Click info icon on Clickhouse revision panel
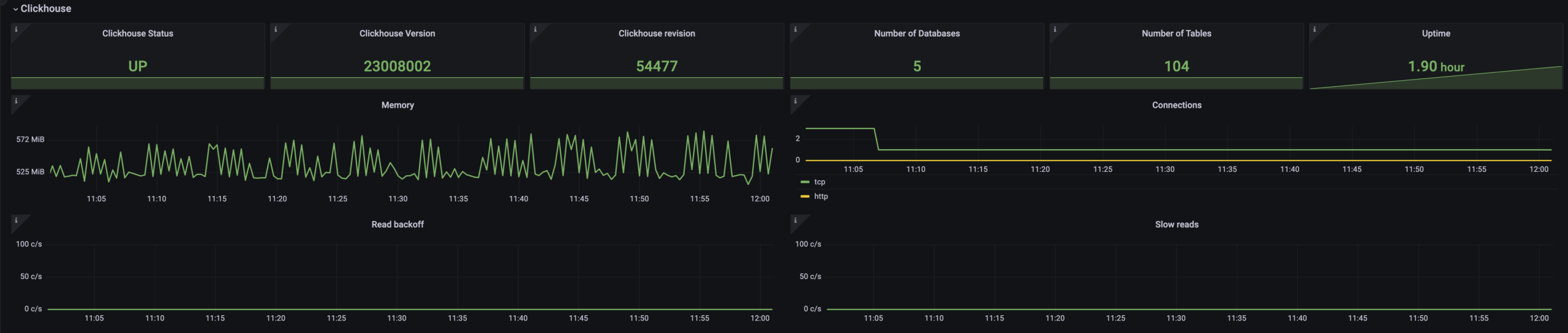 coord(535,29)
